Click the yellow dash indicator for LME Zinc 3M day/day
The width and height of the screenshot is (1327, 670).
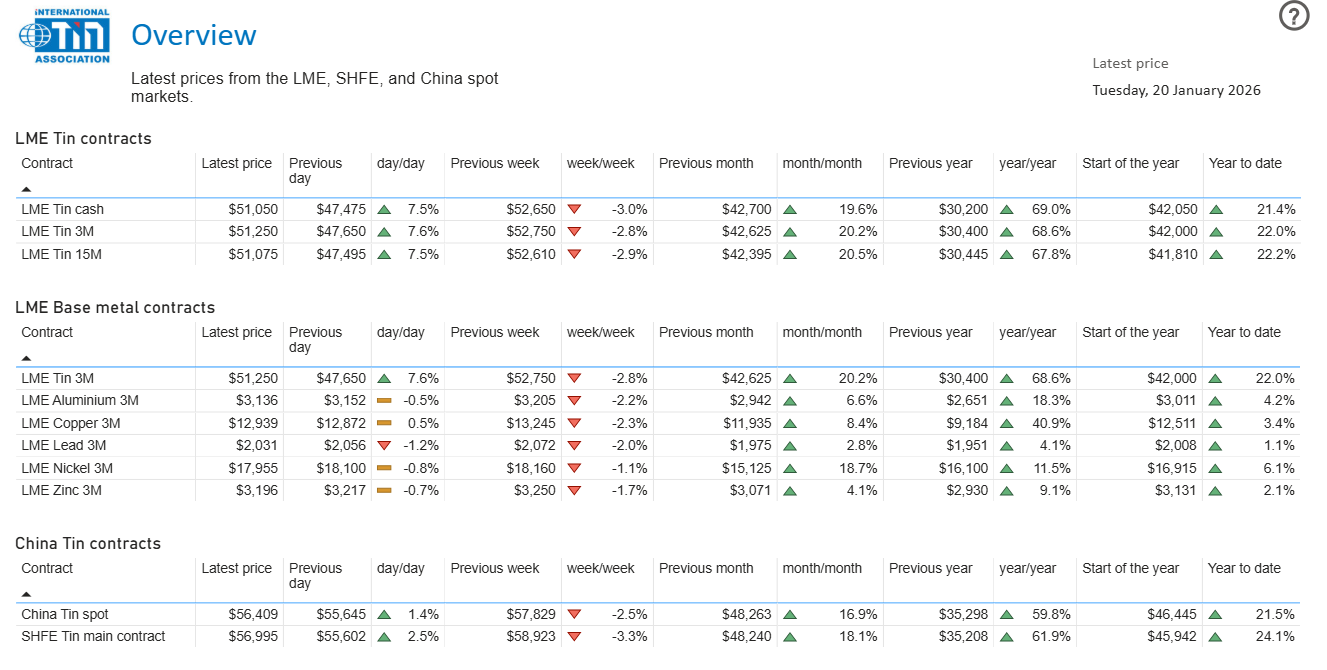(383, 490)
